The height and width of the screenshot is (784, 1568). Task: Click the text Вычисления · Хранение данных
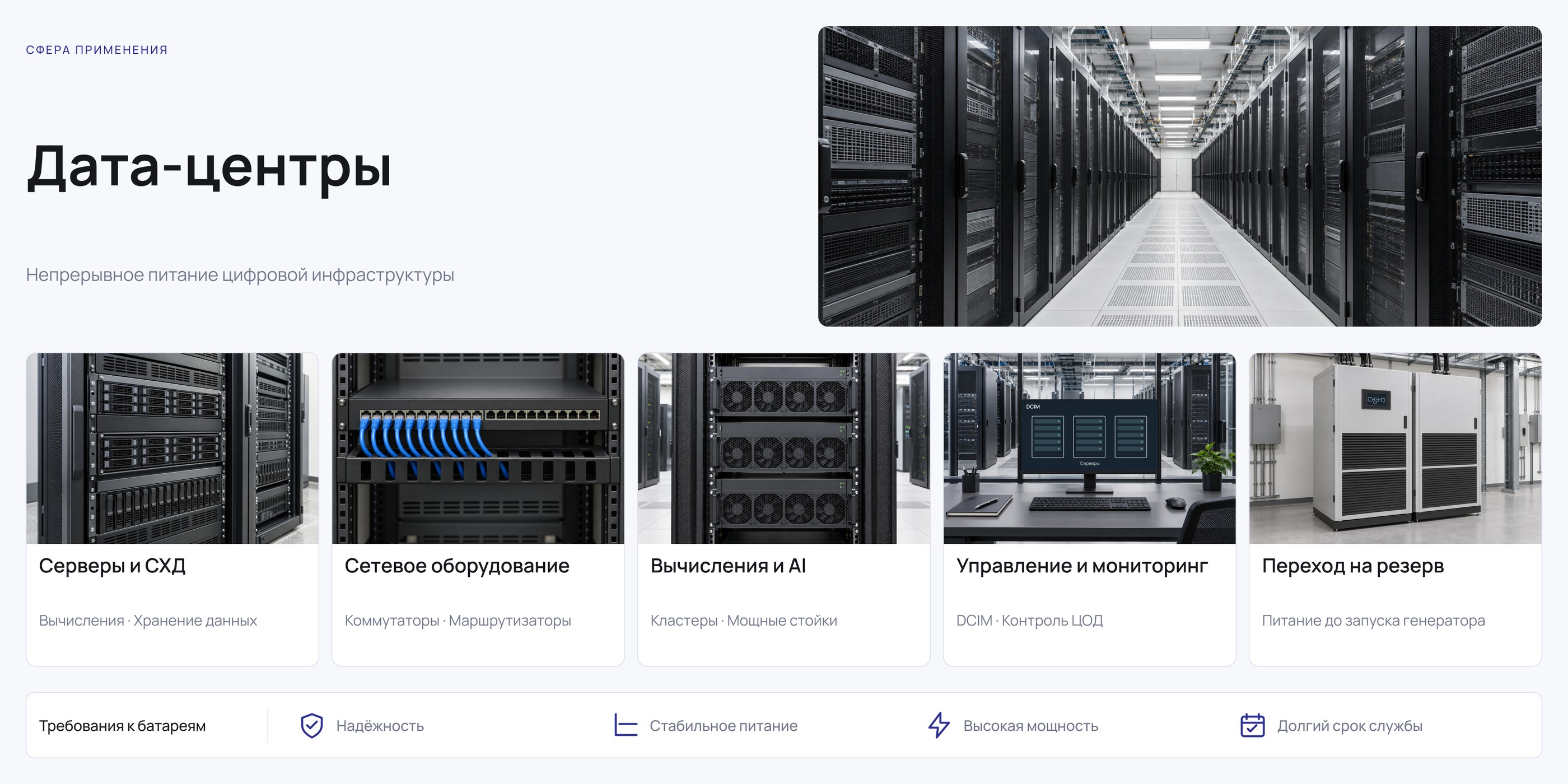[x=148, y=620]
